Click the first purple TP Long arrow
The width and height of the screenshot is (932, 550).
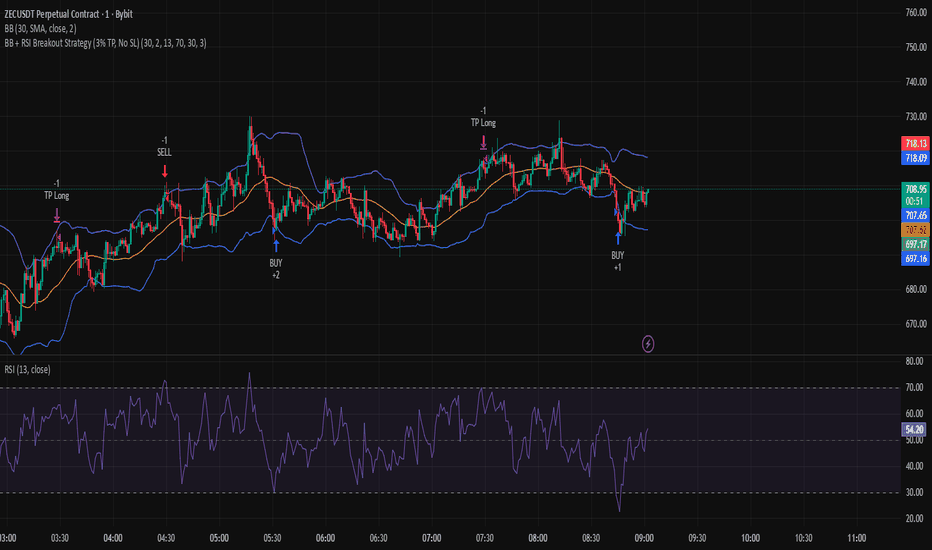tap(57, 214)
